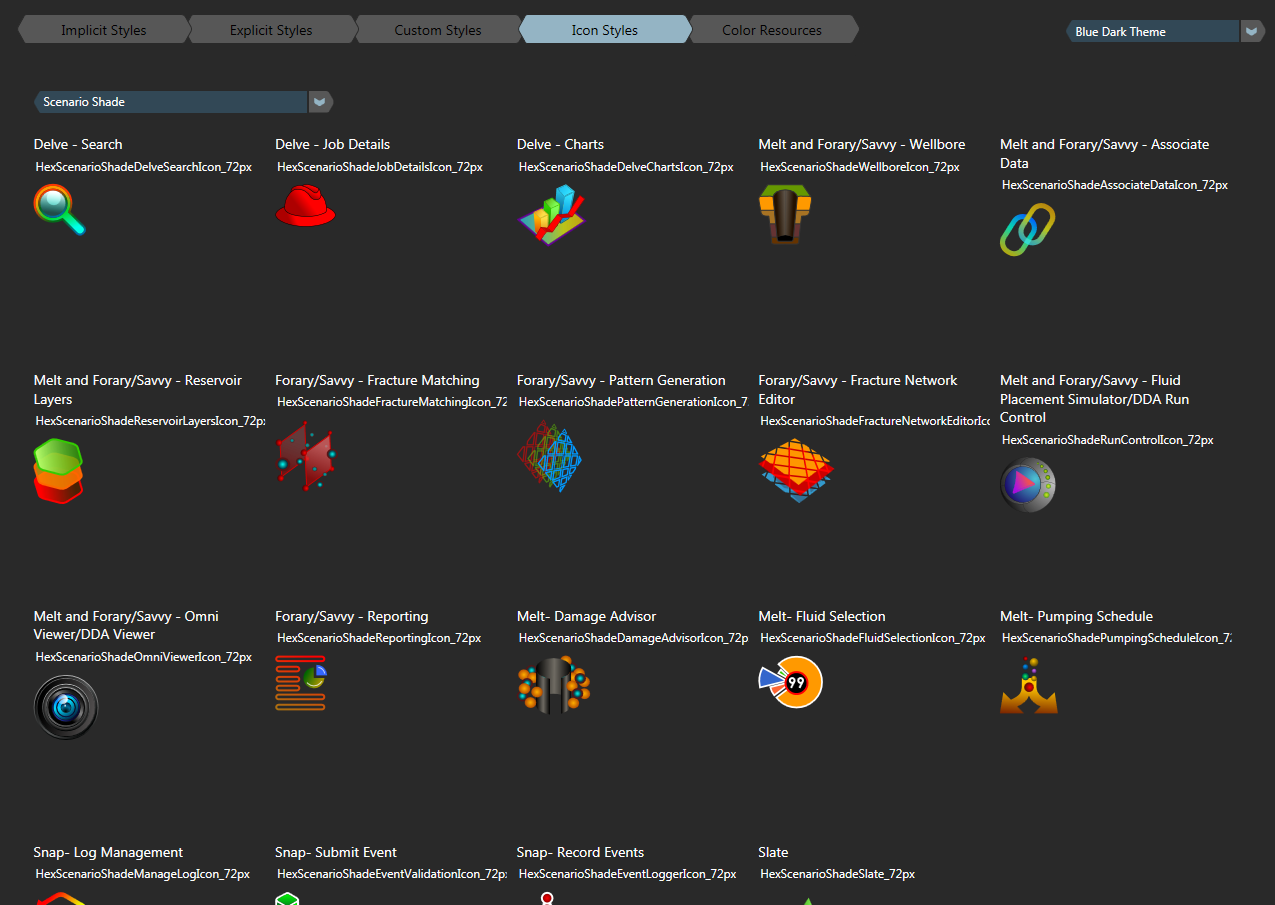Viewport: 1275px width, 905px height.
Task: Click the 'Delve - Job Details' label
Action: (333, 144)
